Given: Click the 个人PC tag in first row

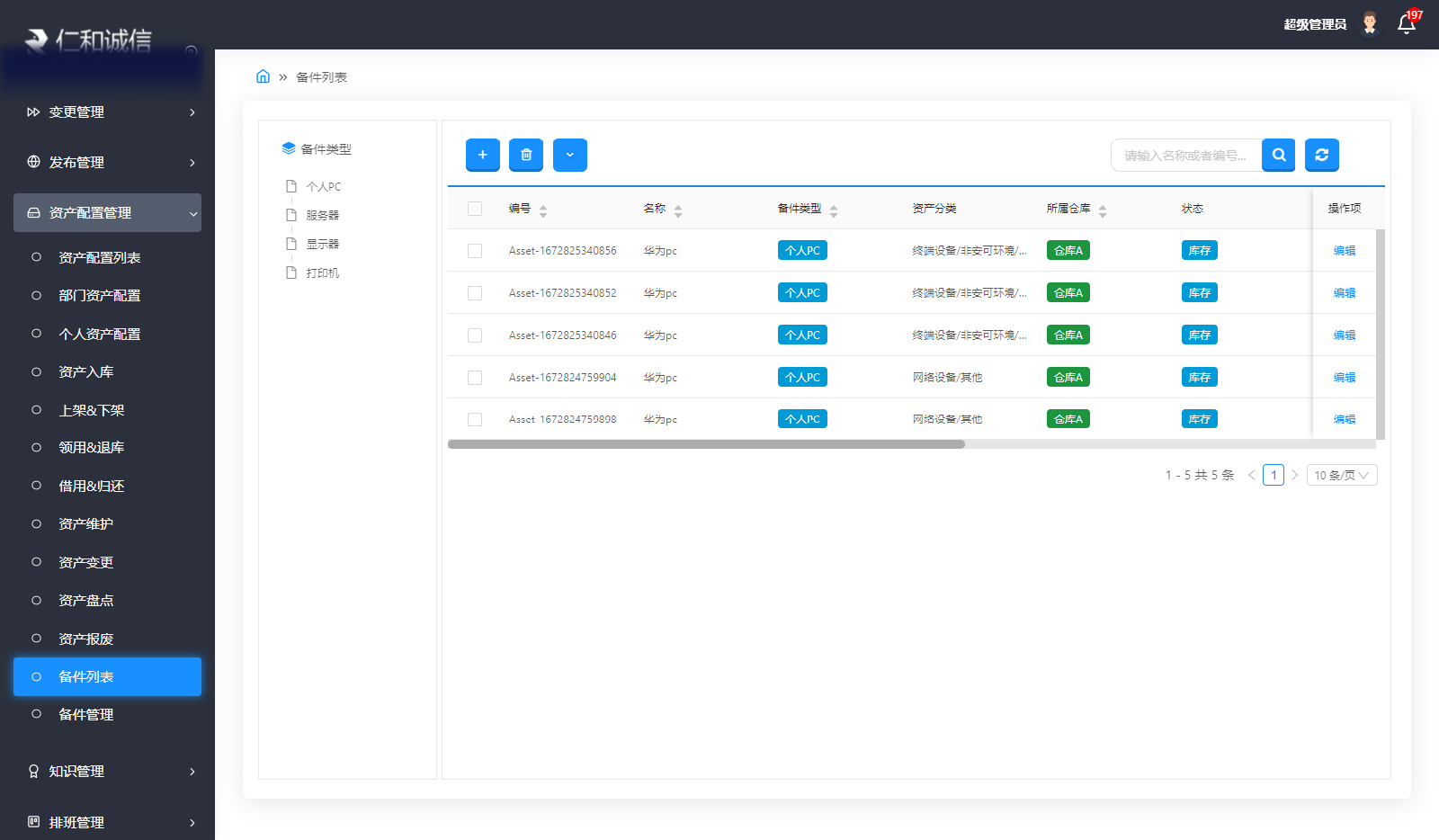Looking at the screenshot, I should pyautogui.click(x=802, y=251).
